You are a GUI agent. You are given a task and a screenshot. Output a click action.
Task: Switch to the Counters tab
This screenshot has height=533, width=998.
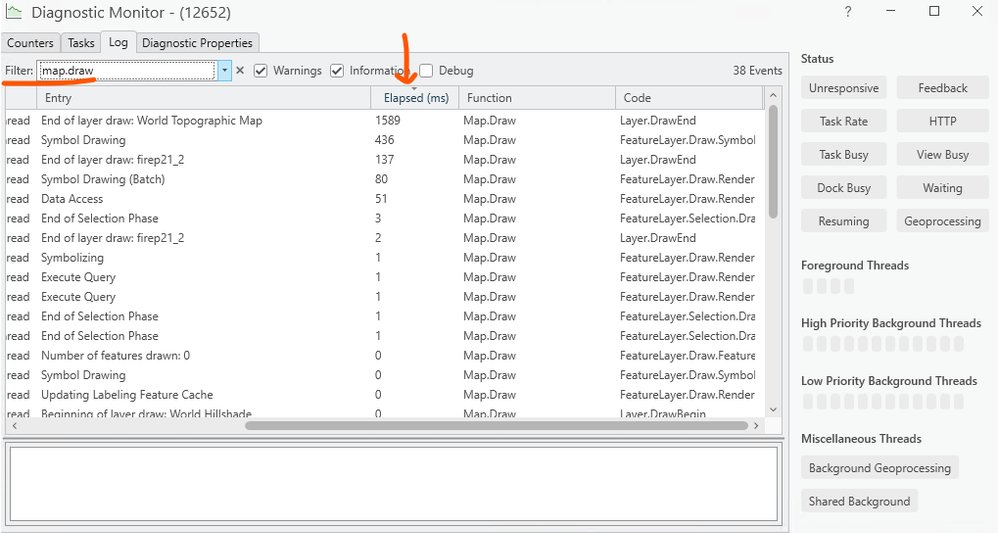coord(31,43)
